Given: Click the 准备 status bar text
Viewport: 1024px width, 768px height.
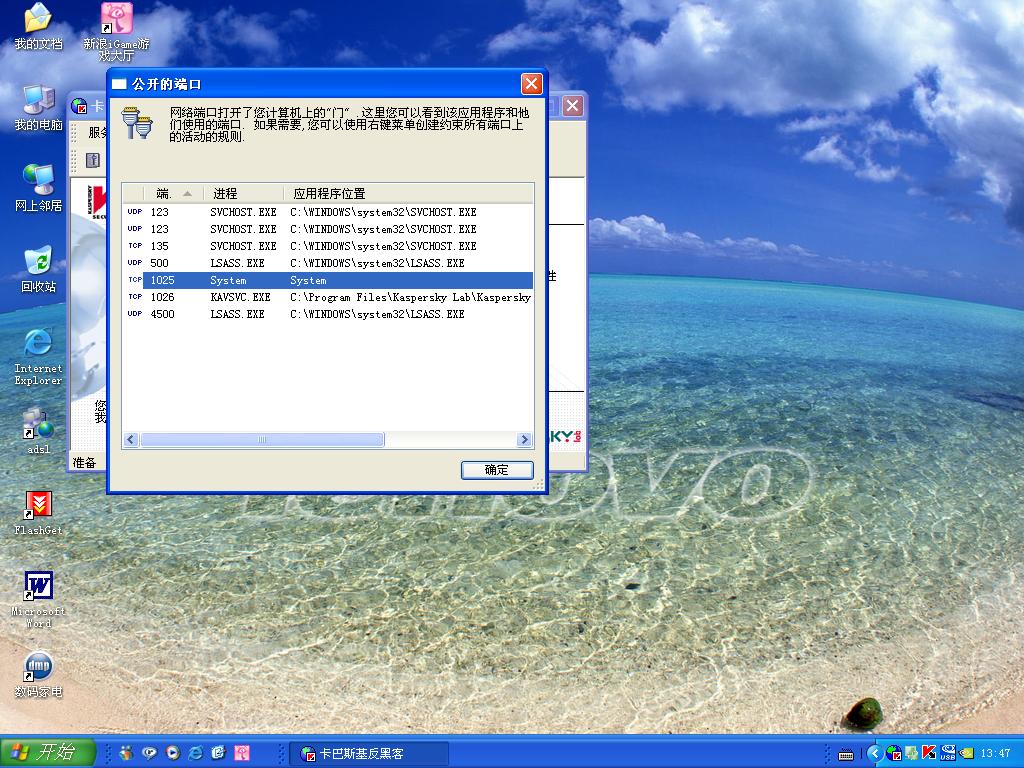Looking at the screenshot, I should (84, 462).
